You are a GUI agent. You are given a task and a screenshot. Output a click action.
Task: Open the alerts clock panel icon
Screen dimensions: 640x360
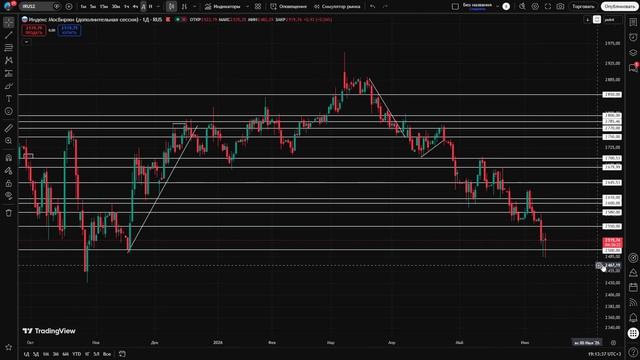pos(633,38)
